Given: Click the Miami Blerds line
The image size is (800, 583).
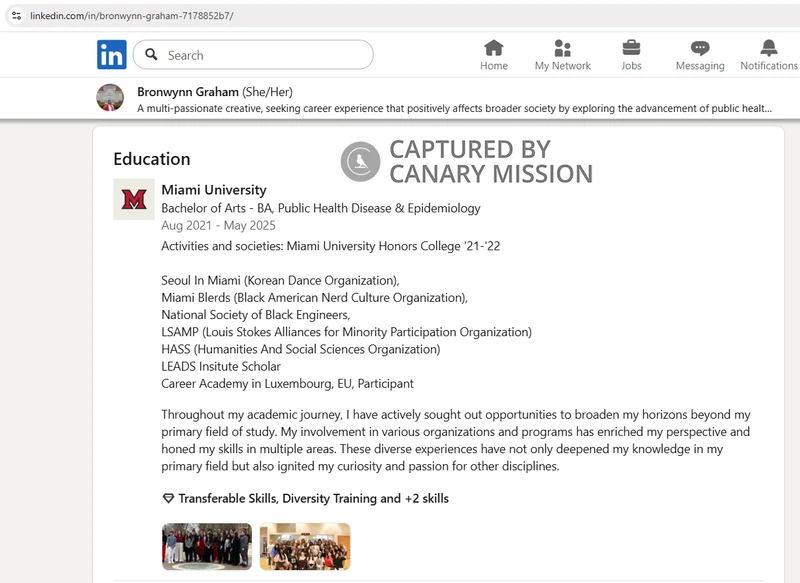Looking at the screenshot, I should (314, 297).
